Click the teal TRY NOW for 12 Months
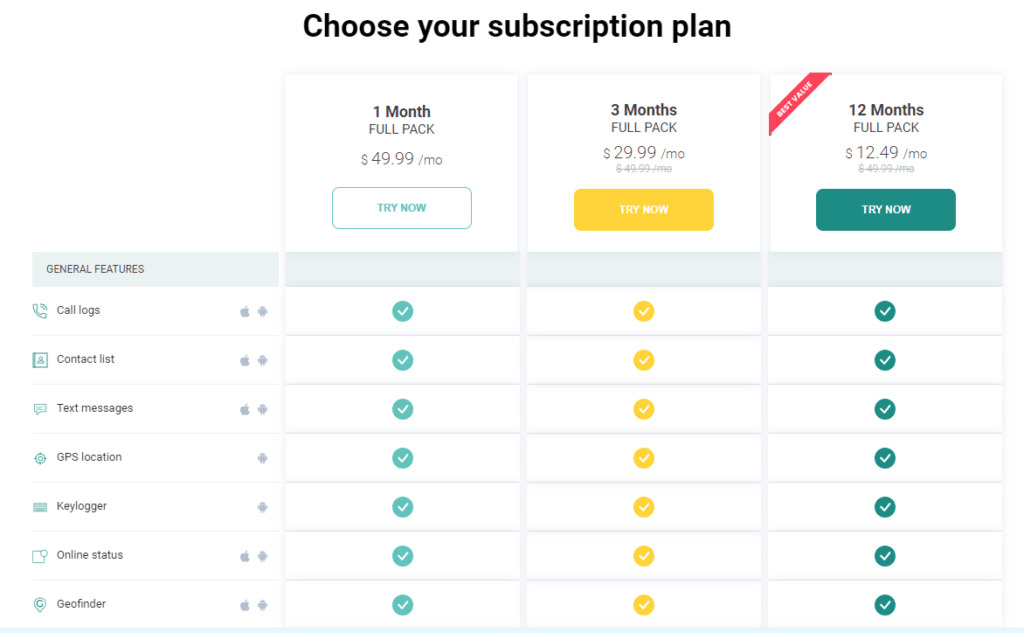 click(x=885, y=210)
